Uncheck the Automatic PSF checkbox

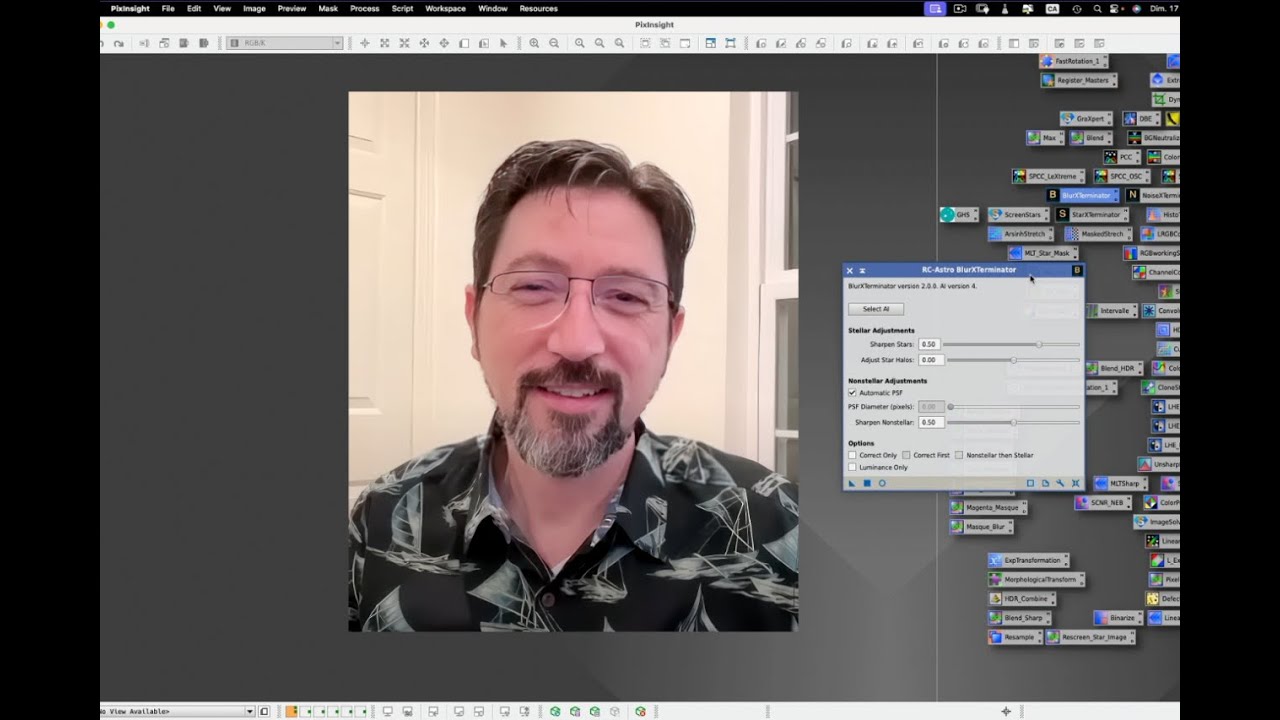[x=852, y=393]
